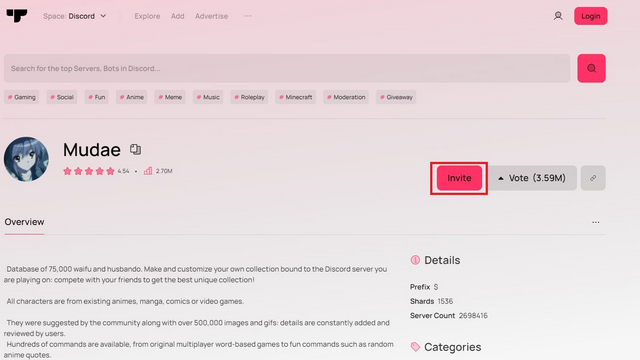
Task: Select the Minecraft tag
Action: tap(296, 97)
